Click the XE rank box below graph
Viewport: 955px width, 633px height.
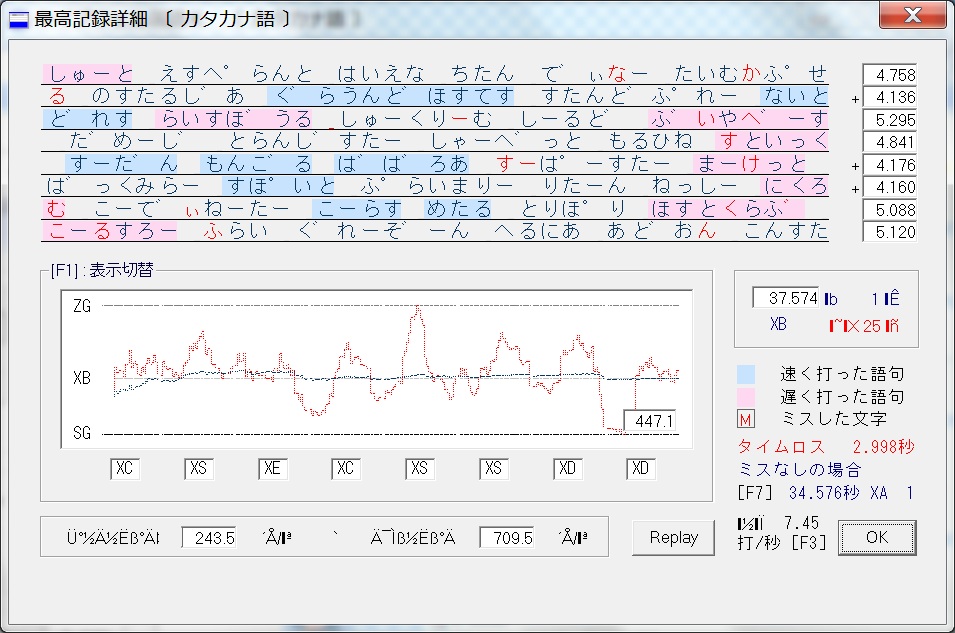pyautogui.click(x=273, y=468)
